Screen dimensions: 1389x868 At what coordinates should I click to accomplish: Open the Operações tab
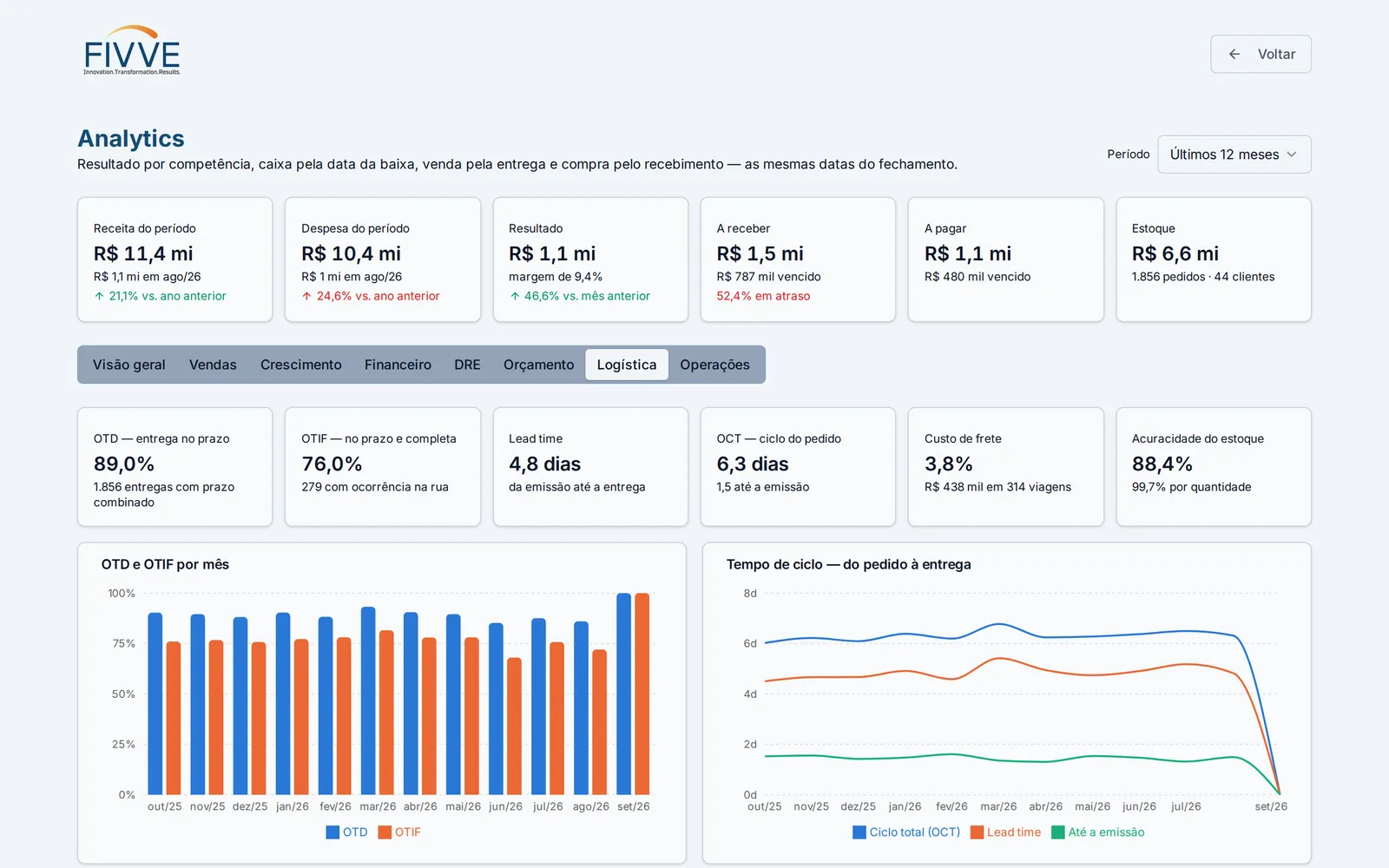(x=714, y=365)
